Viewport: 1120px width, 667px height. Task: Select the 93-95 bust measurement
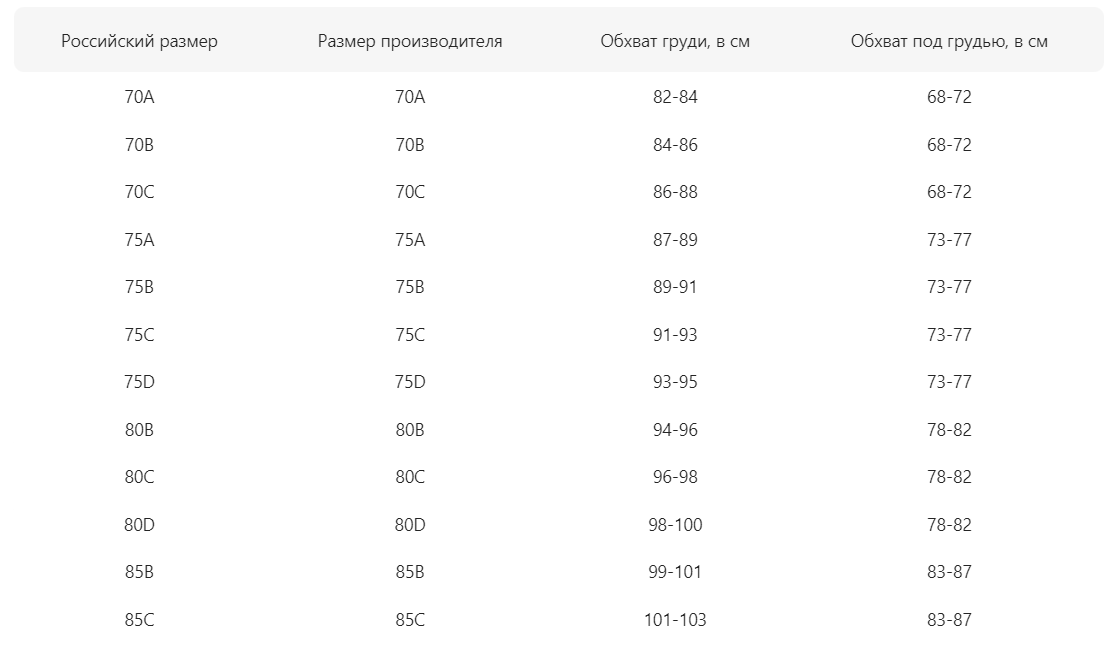675,382
